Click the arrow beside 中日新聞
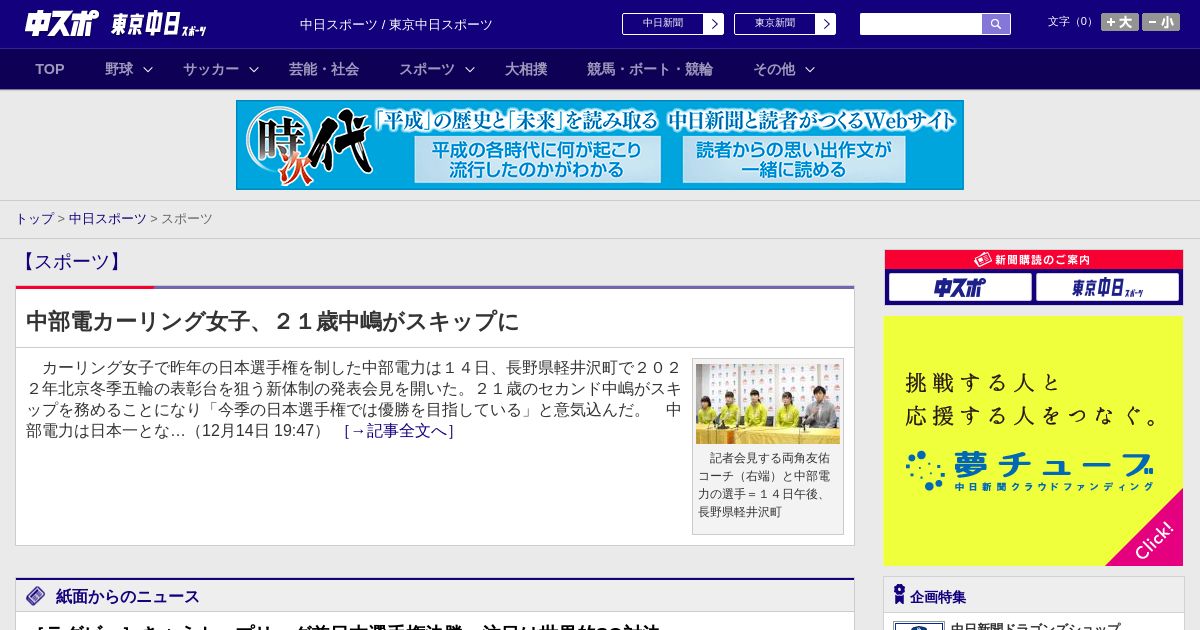The width and height of the screenshot is (1200, 630). pyautogui.click(x=714, y=24)
